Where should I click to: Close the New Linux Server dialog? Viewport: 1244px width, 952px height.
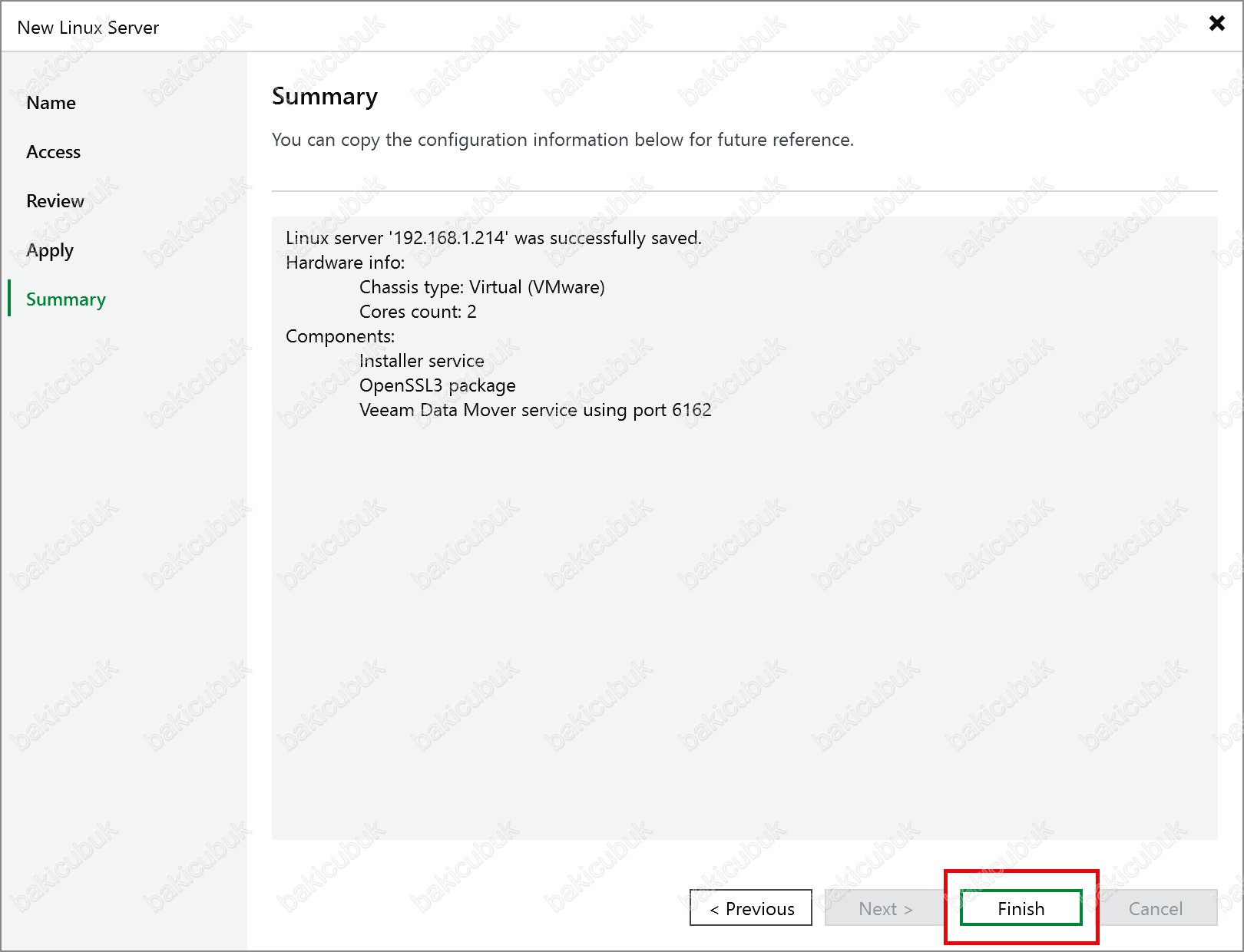1216,23
